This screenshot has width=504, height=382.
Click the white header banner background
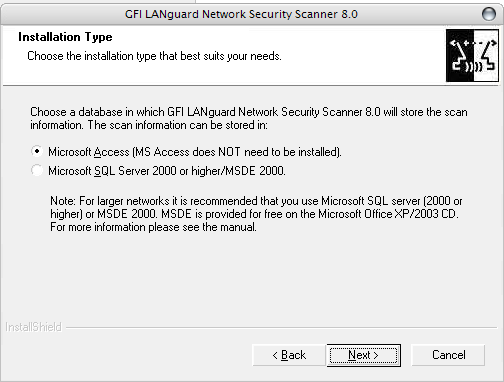pos(224,55)
